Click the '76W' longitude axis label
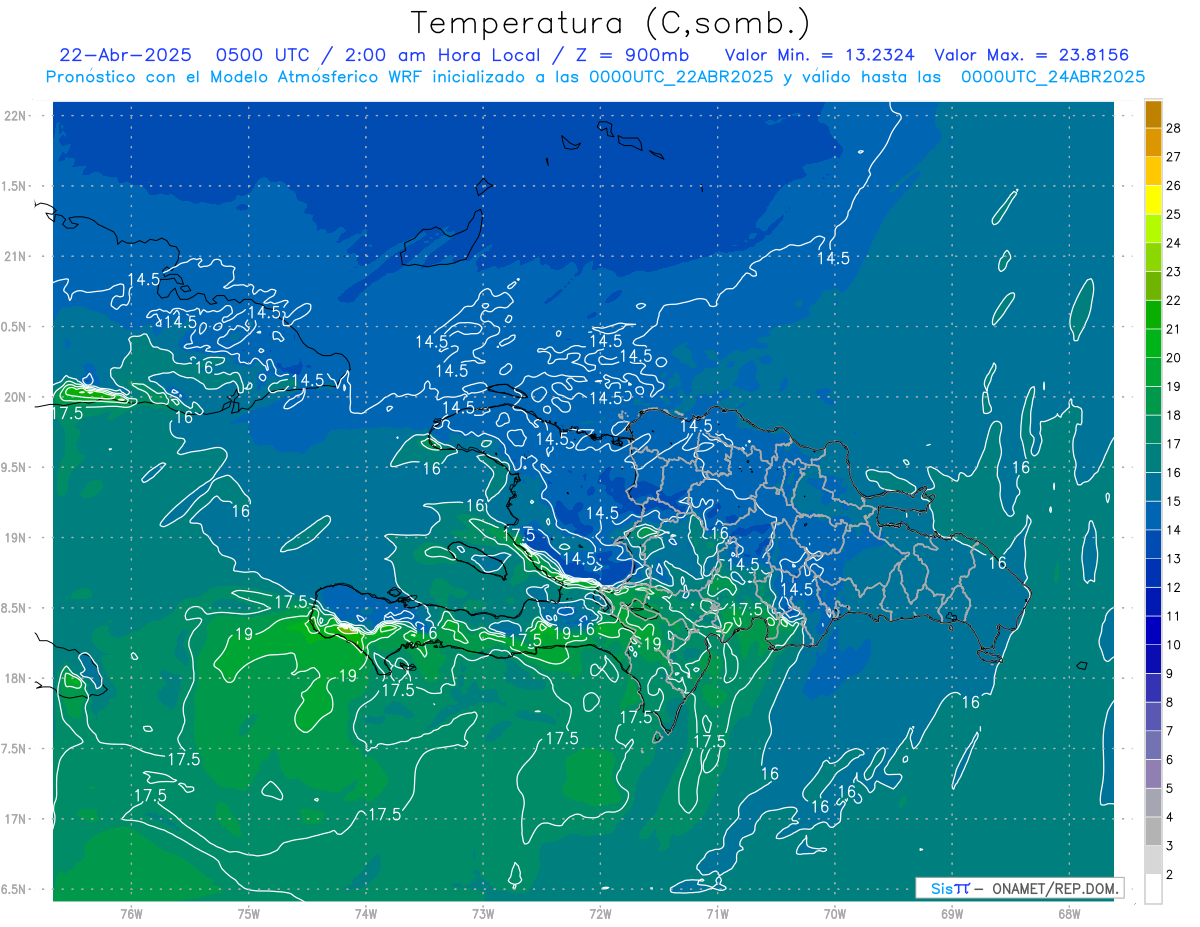The width and height of the screenshot is (1200, 927). [x=131, y=913]
